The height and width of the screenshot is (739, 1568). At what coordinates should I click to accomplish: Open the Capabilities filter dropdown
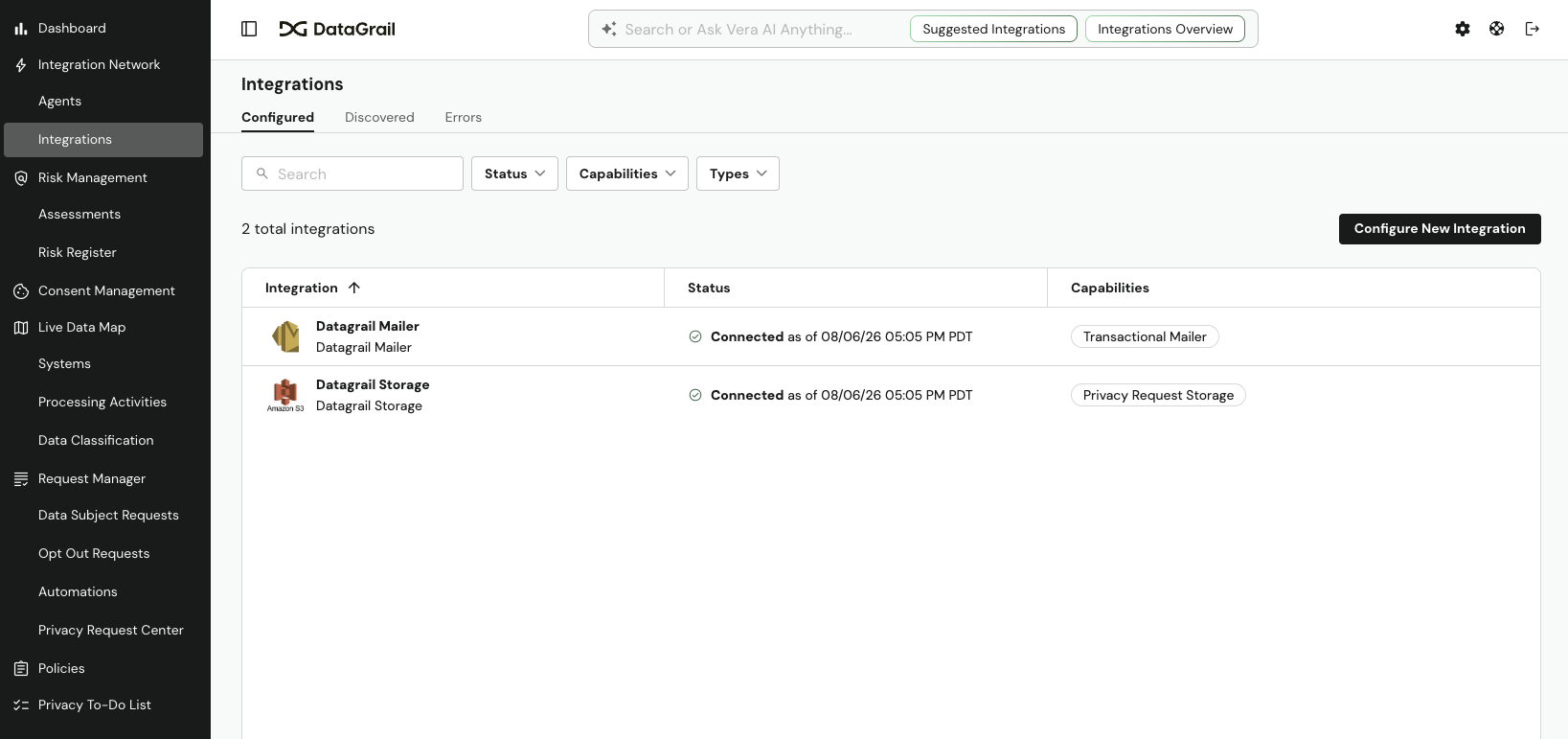click(x=627, y=173)
